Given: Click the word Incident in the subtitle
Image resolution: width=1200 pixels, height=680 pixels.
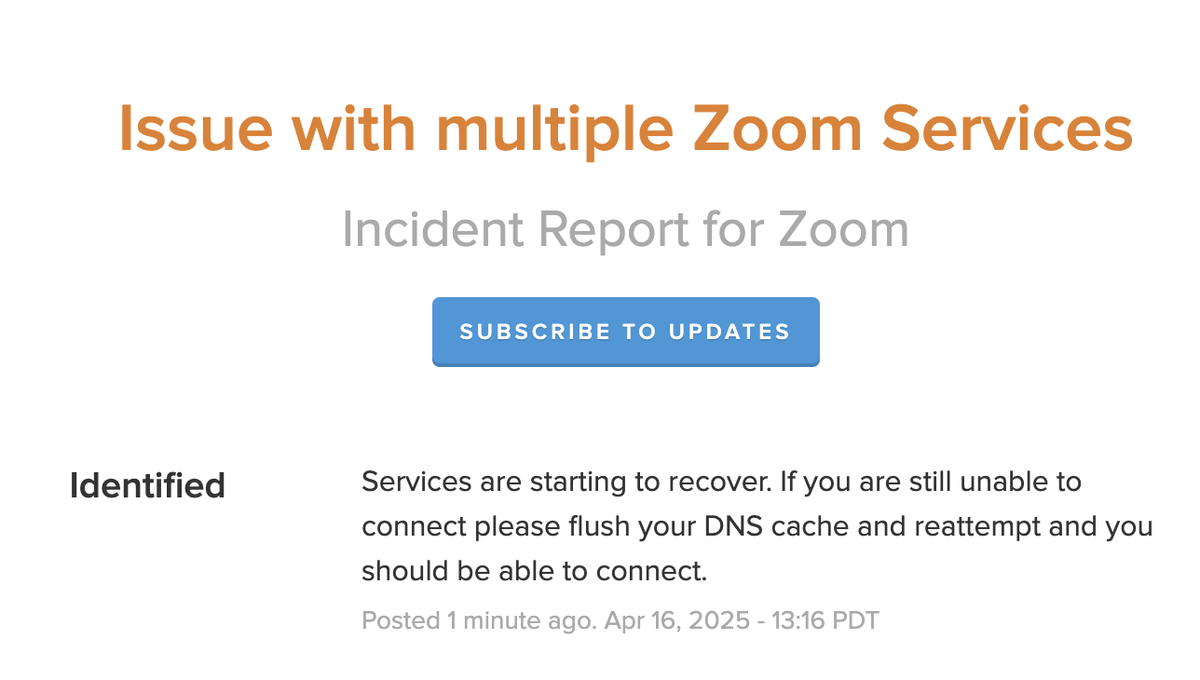Looking at the screenshot, I should (433, 230).
